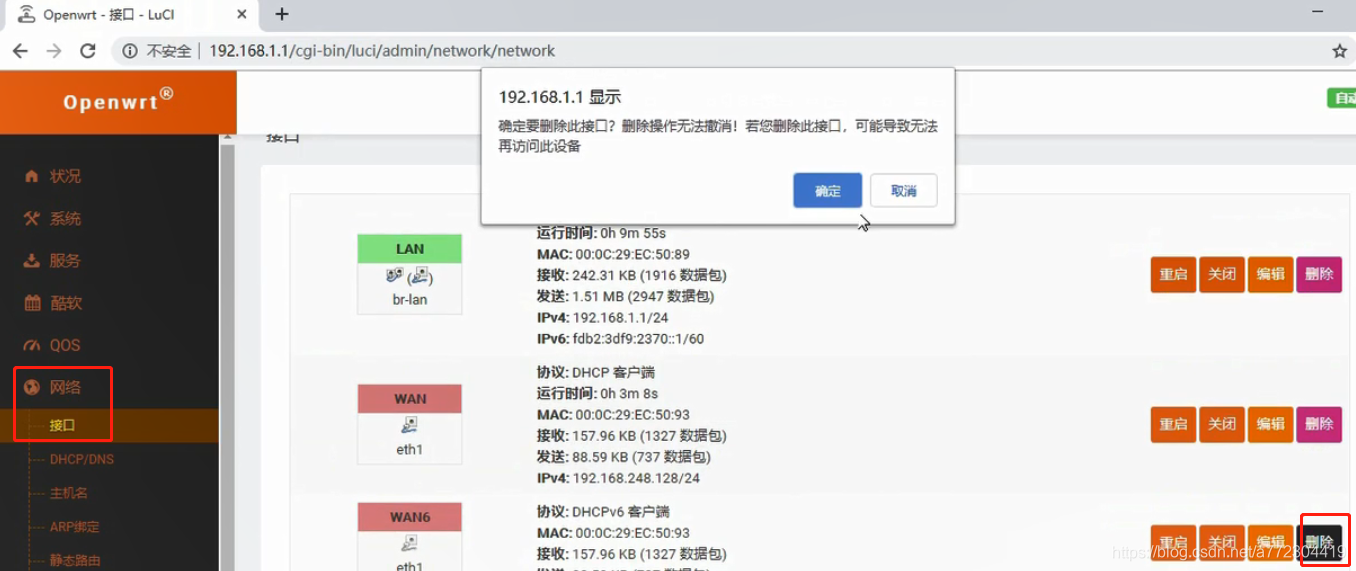Click the green LAN interface label
Image resolution: width=1356 pixels, height=571 pixels.
410,249
